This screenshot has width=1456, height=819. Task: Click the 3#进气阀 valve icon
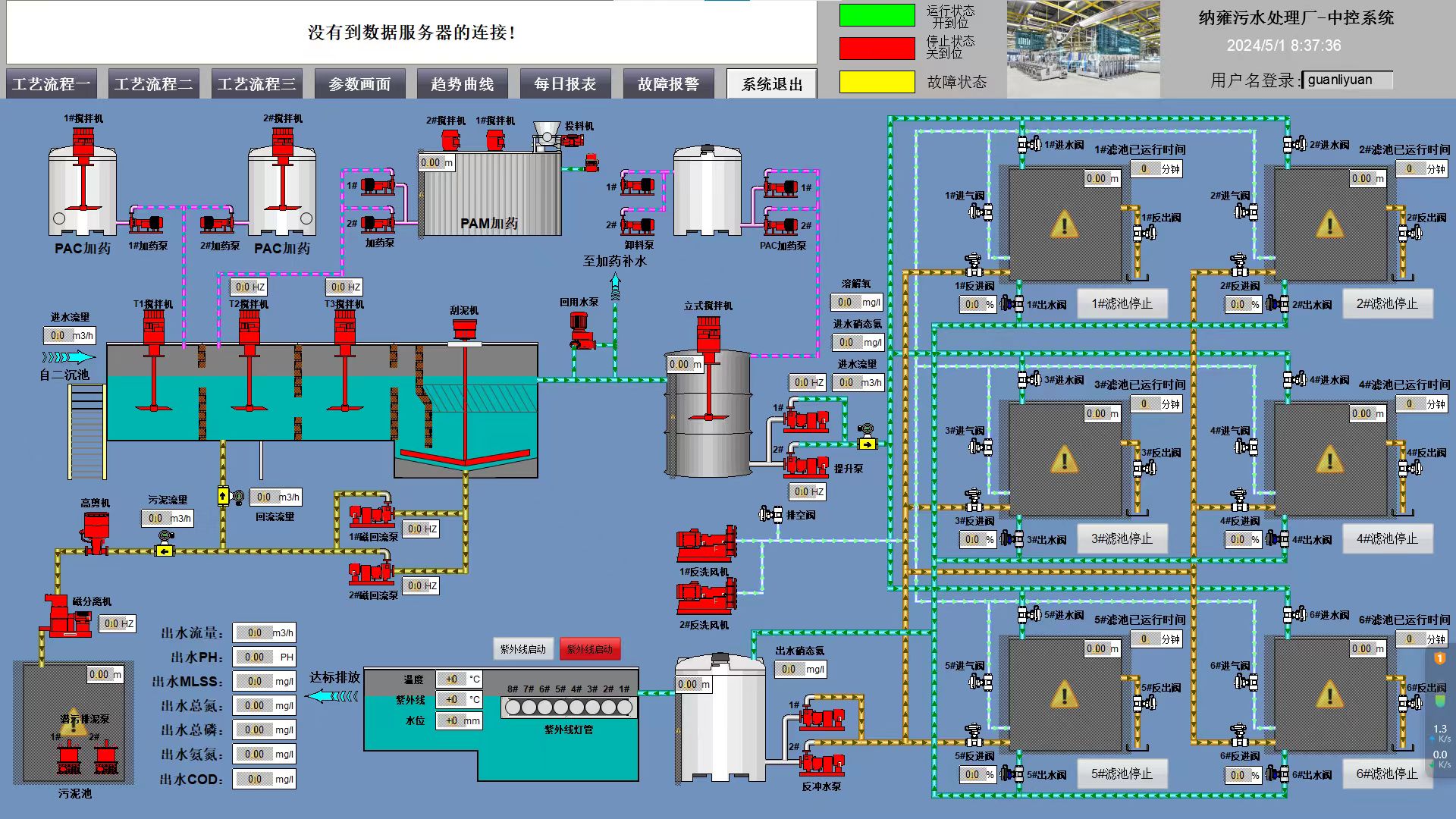point(981,447)
